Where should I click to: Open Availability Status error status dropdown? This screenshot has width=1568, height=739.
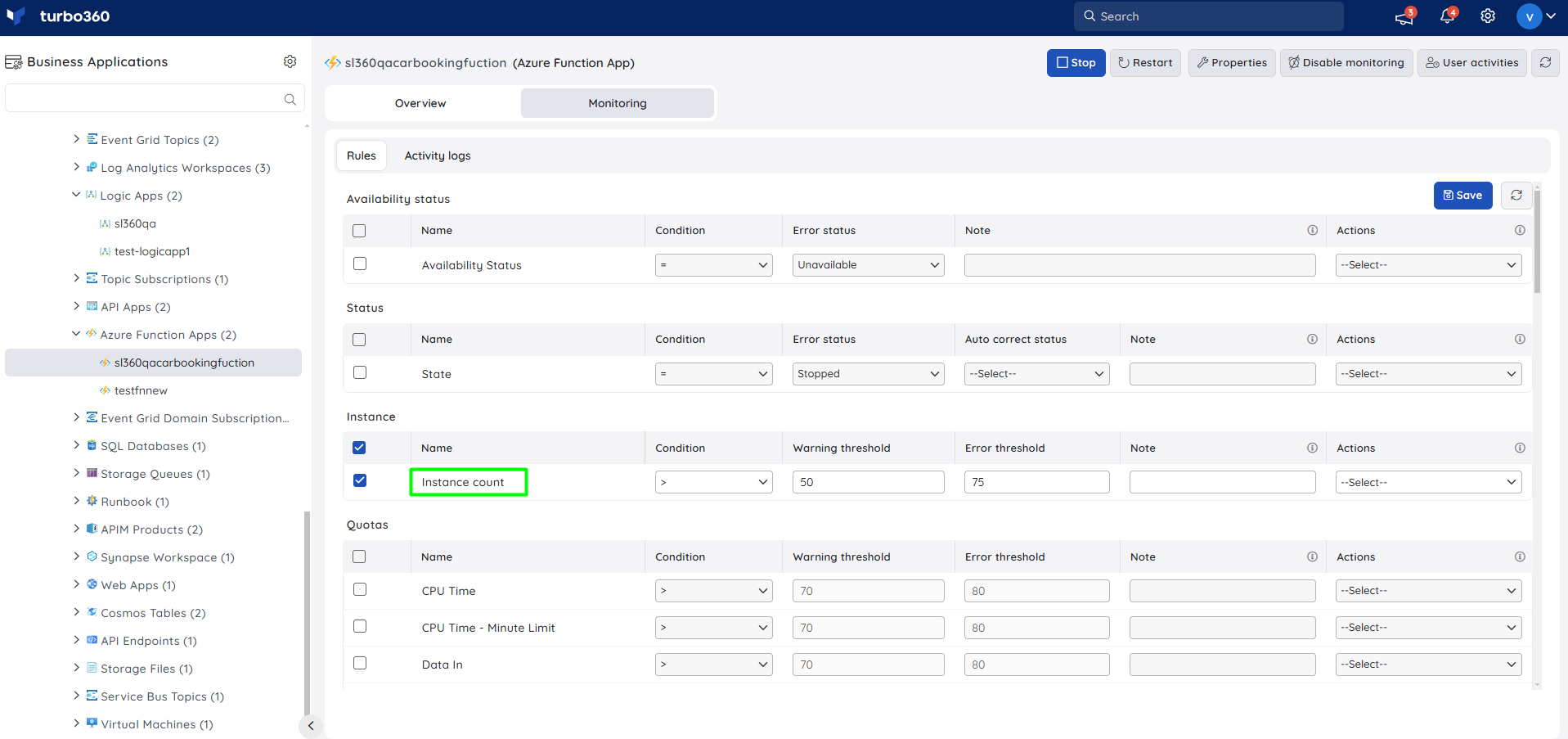(x=868, y=265)
